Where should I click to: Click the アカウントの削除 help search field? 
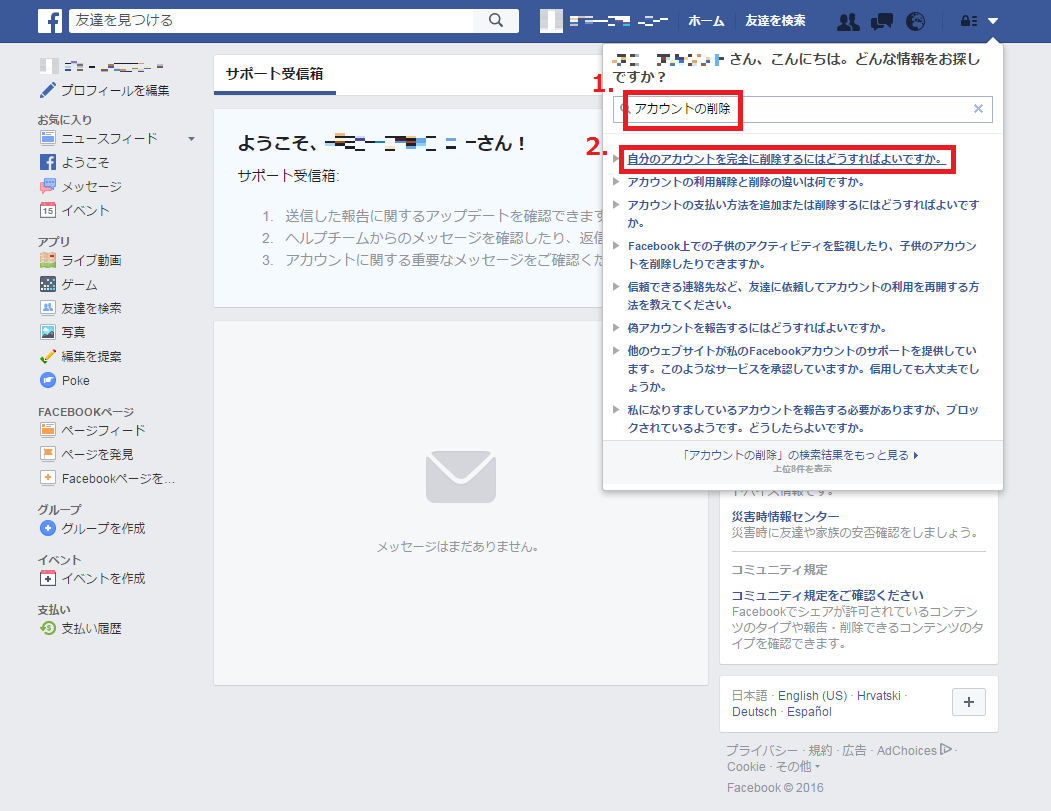(800, 109)
